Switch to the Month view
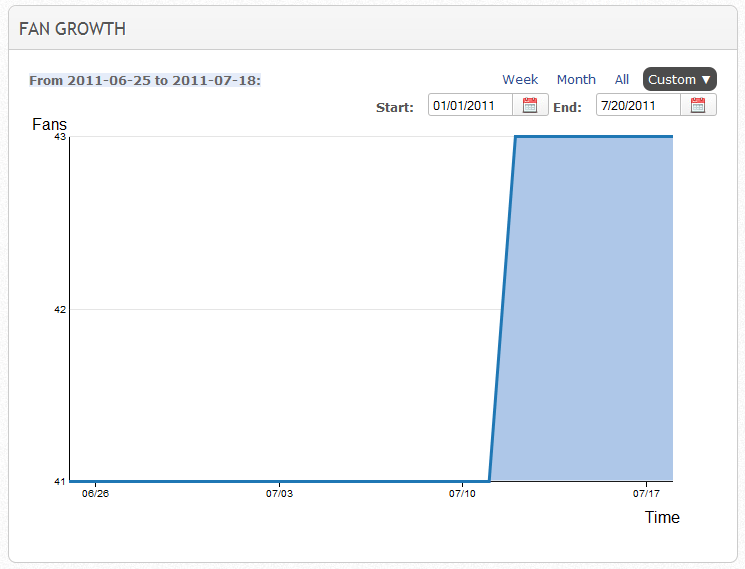The width and height of the screenshot is (745, 569). point(576,79)
